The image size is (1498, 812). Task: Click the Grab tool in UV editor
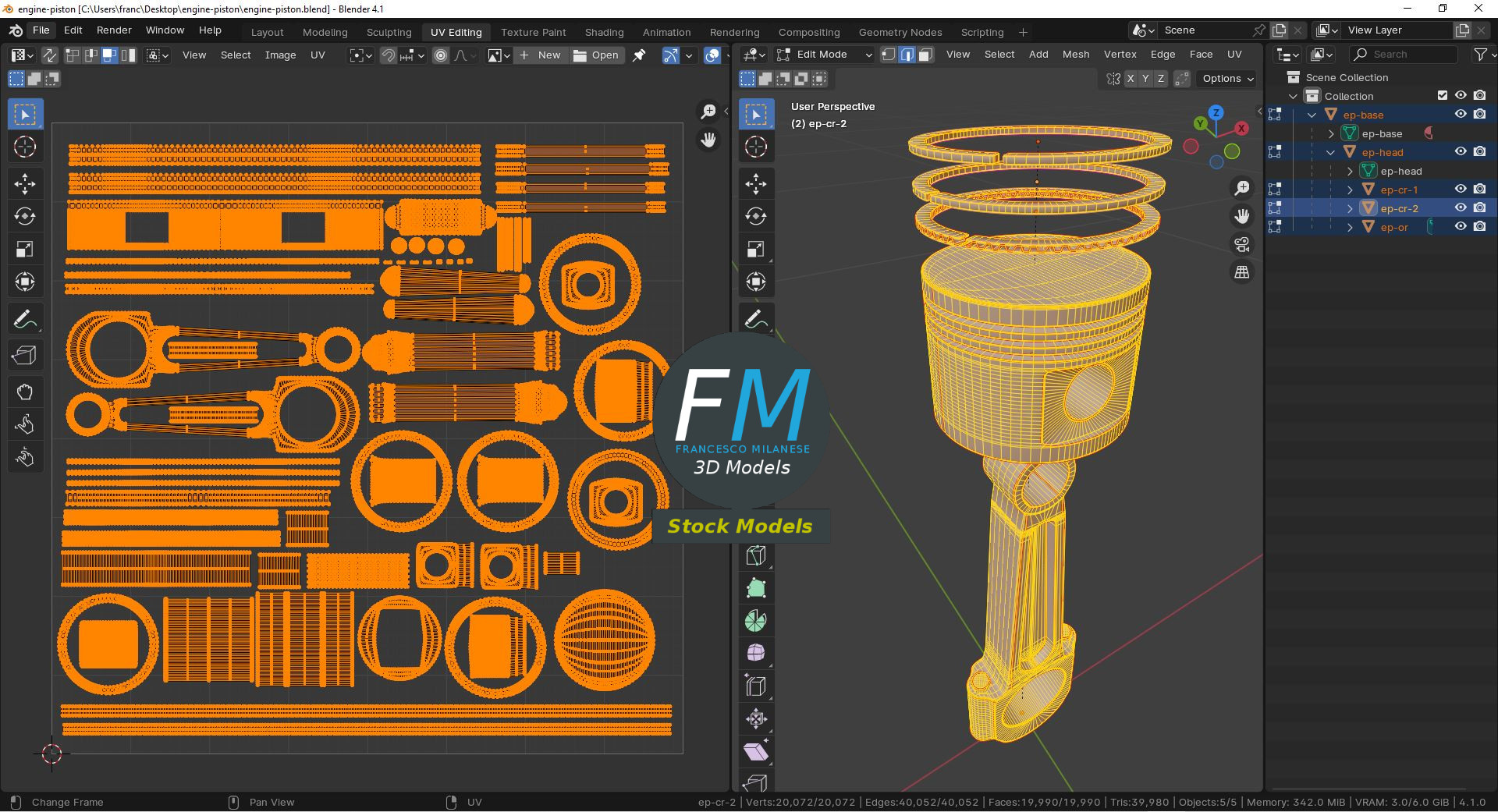(x=24, y=392)
